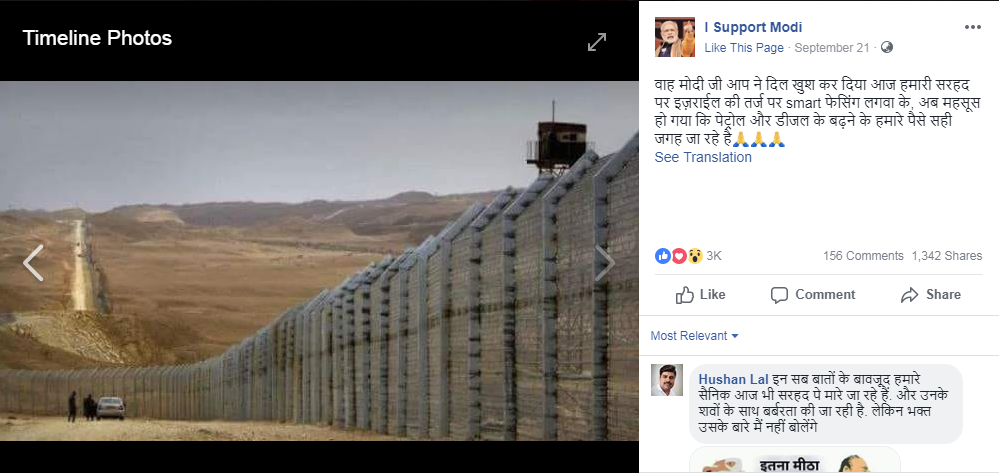Go to next photo with right chevron
This screenshot has width=999, height=473.
(x=605, y=263)
